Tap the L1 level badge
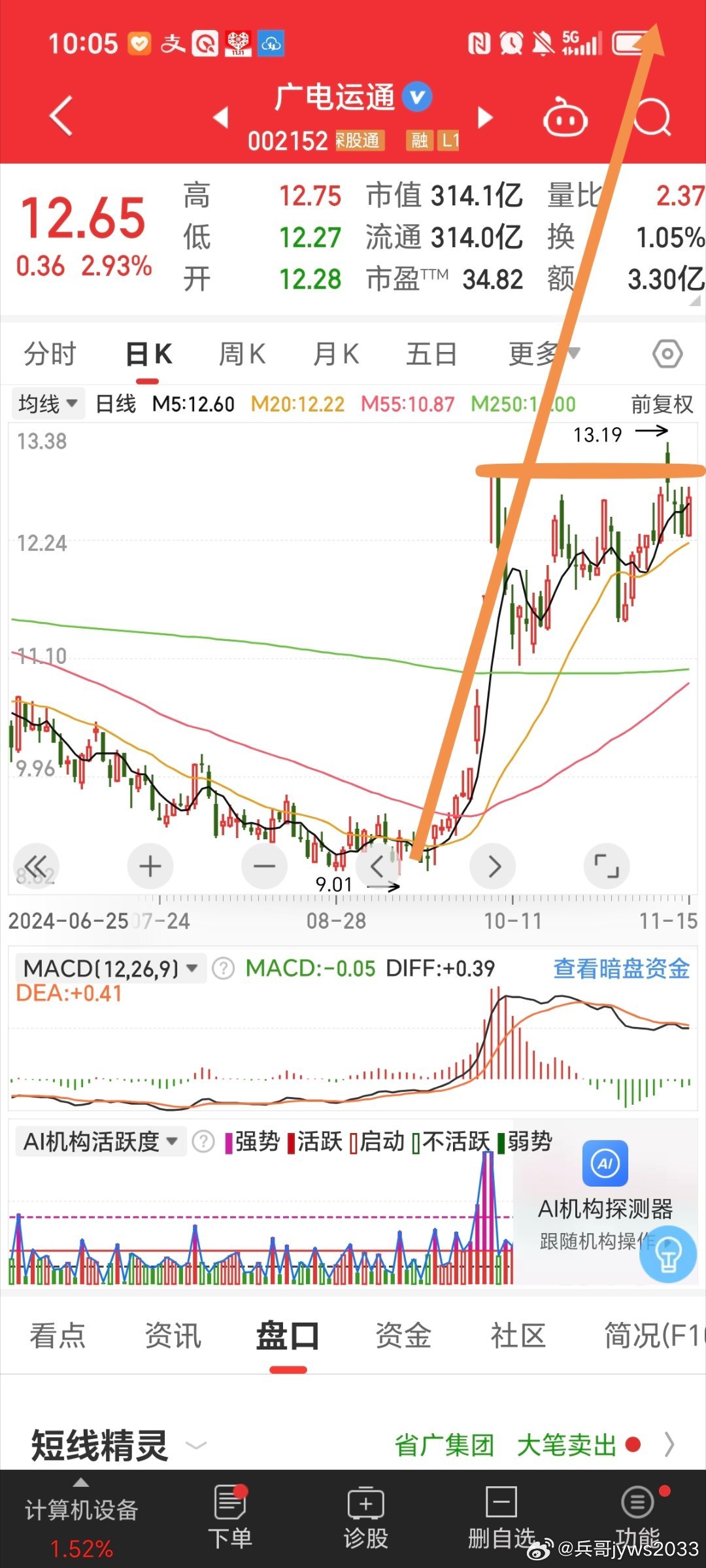 pos(449,140)
